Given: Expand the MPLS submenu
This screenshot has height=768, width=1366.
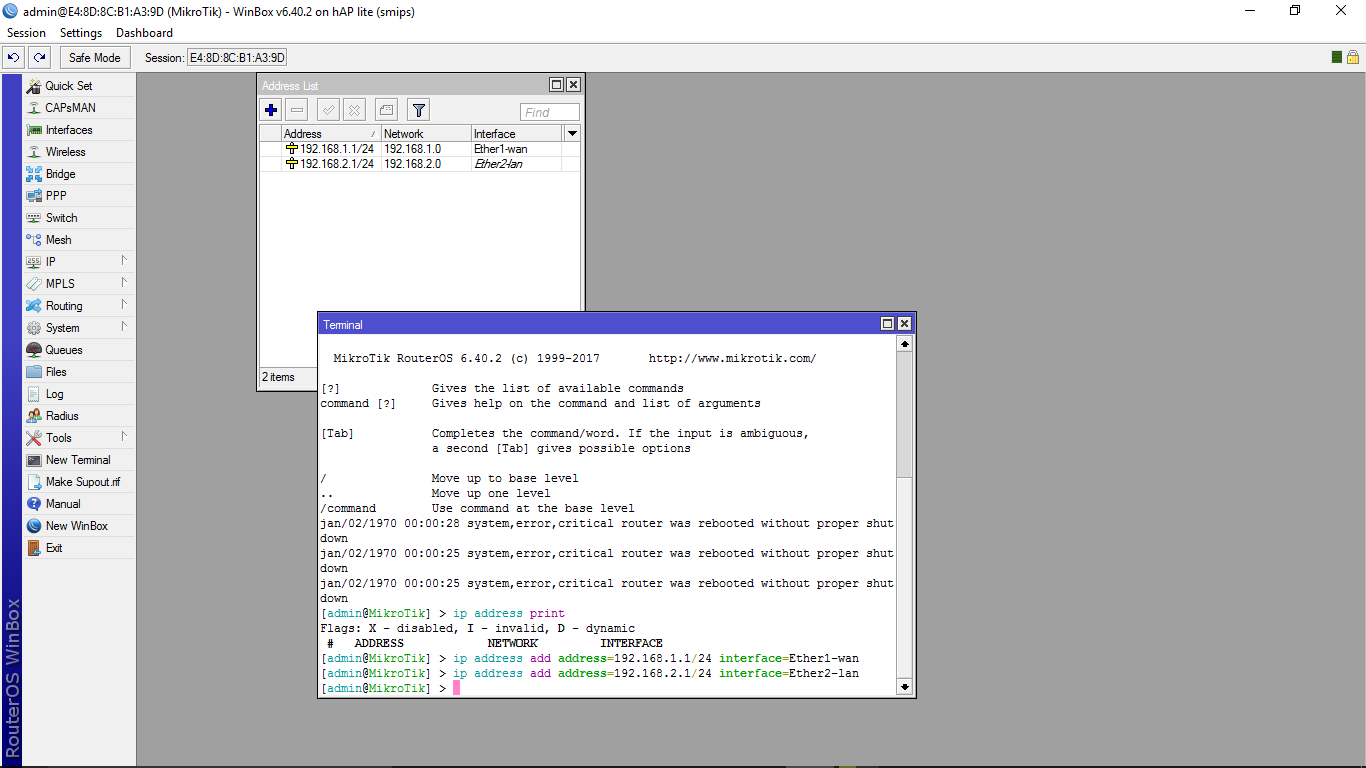Looking at the screenshot, I should coord(79,284).
